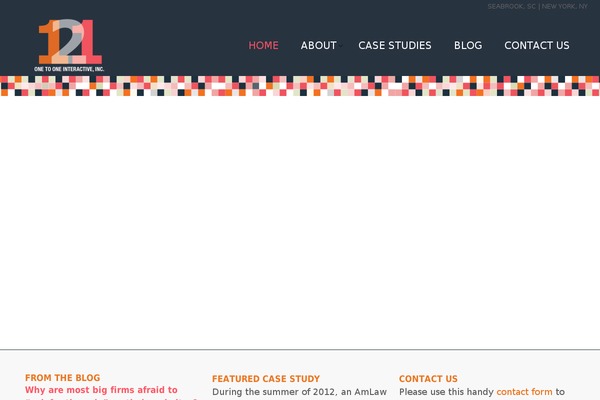600x400 pixels.
Task: Open the CONTACT US menu item
Action: click(537, 46)
